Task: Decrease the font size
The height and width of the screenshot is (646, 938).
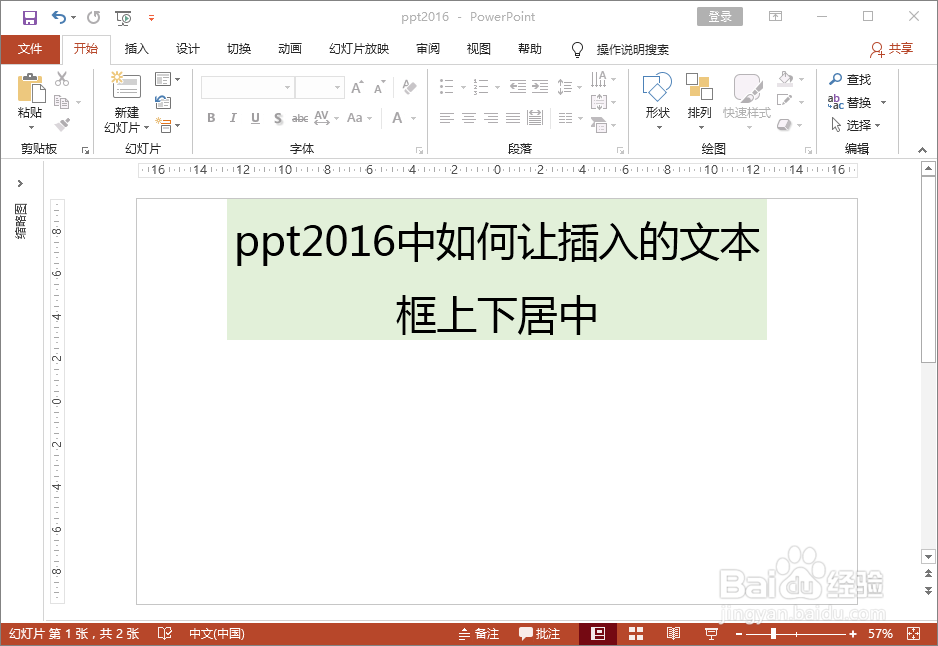Action: point(379,87)
